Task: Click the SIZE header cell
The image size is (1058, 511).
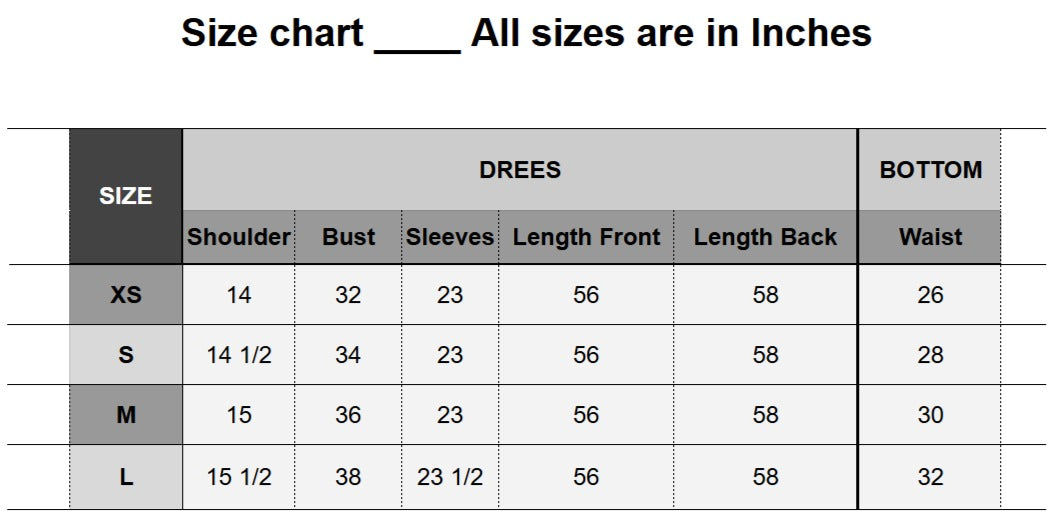Action: (x=125, y=196)
